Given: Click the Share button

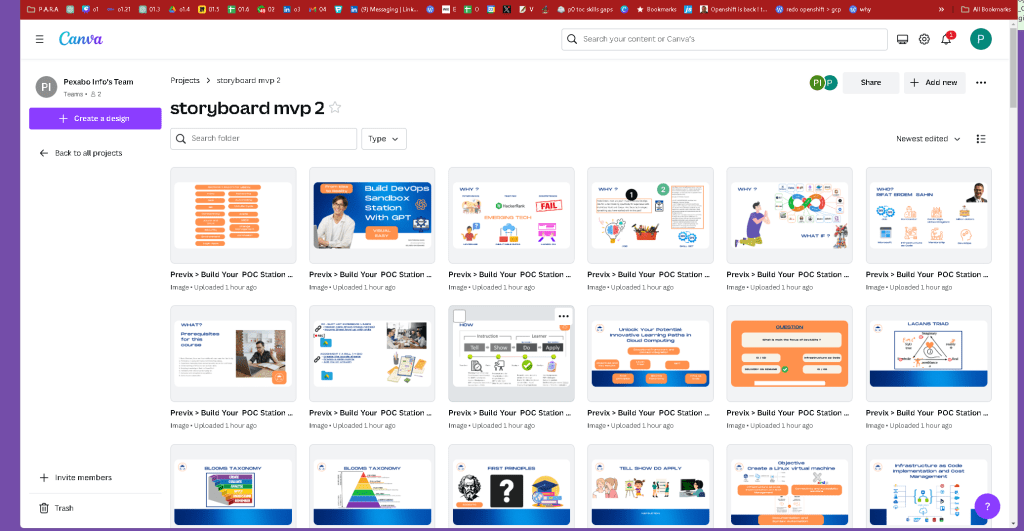Looking at the screenshot, I should pyautogui.click(x=871, y=83).
